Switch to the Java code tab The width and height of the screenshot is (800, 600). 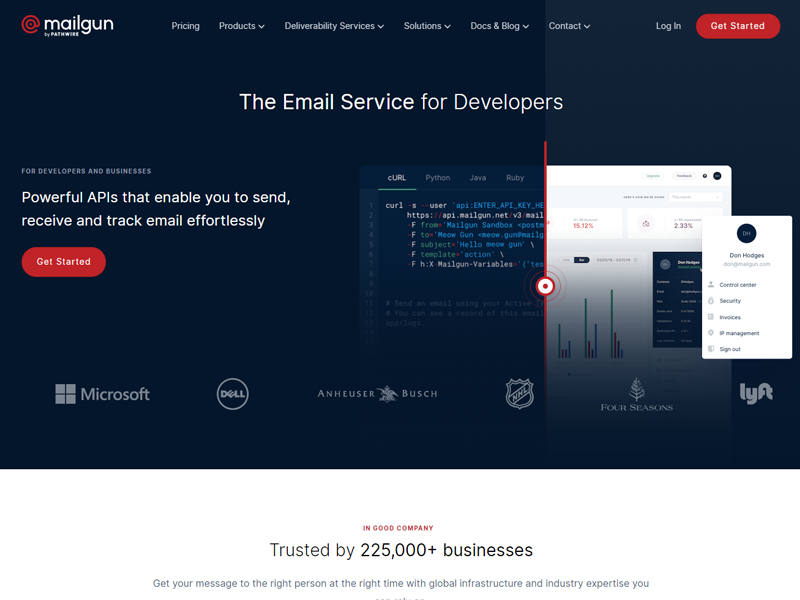(x=478, y=178)
